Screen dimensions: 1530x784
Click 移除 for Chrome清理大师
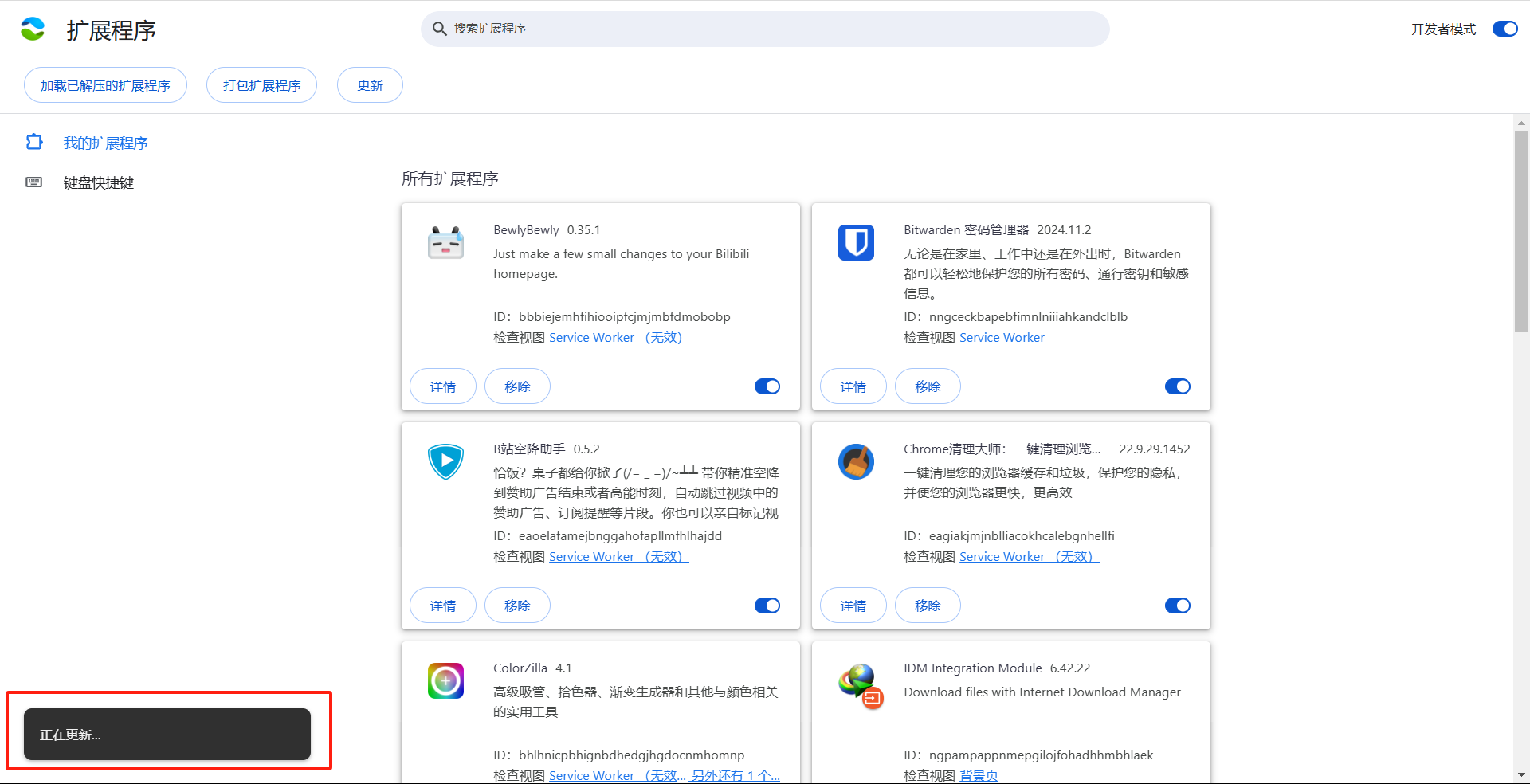click(x=927, y=605)
